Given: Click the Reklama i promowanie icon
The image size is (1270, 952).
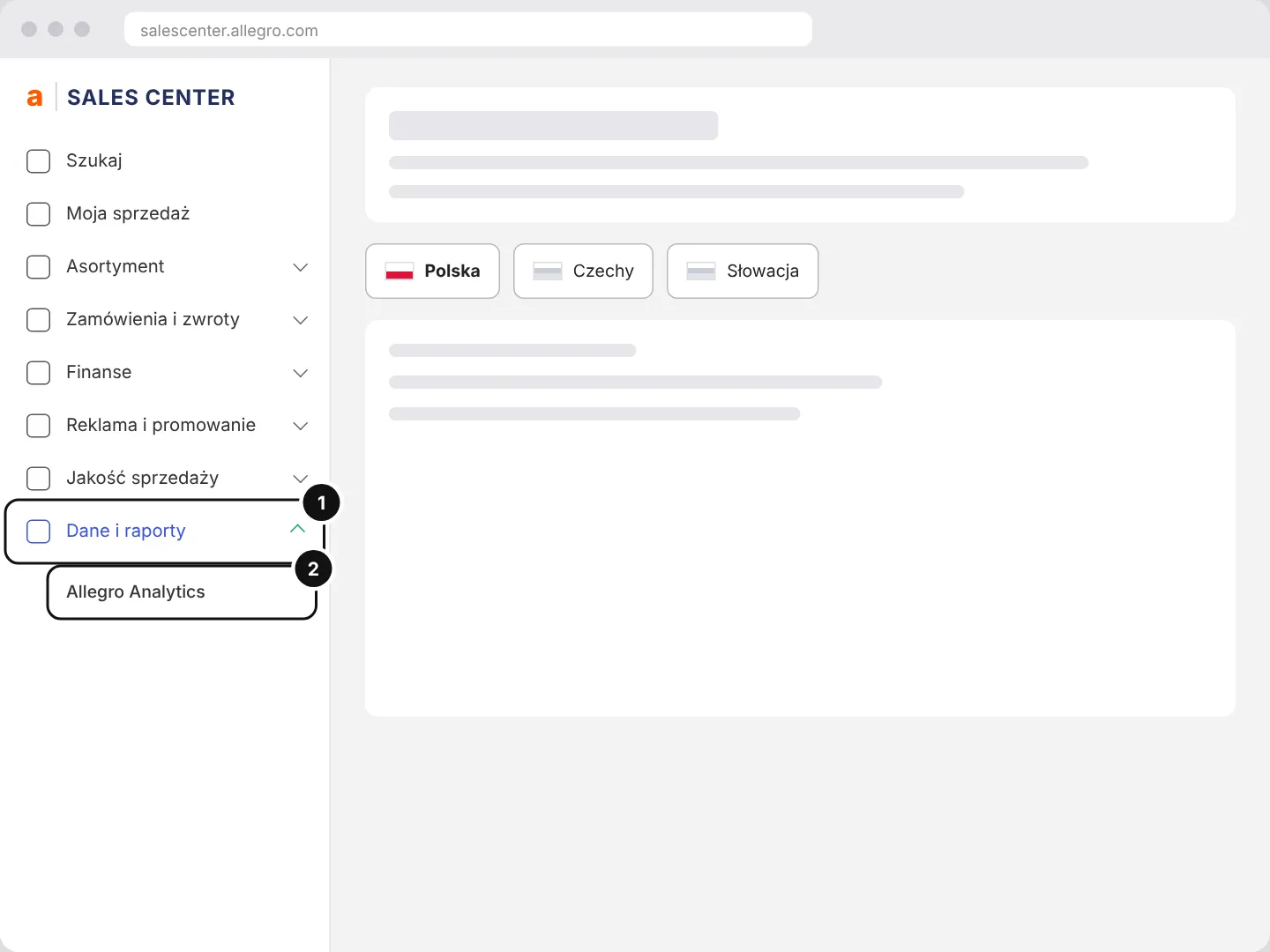Looking at the screenshot, I should [x=39, y=426].
